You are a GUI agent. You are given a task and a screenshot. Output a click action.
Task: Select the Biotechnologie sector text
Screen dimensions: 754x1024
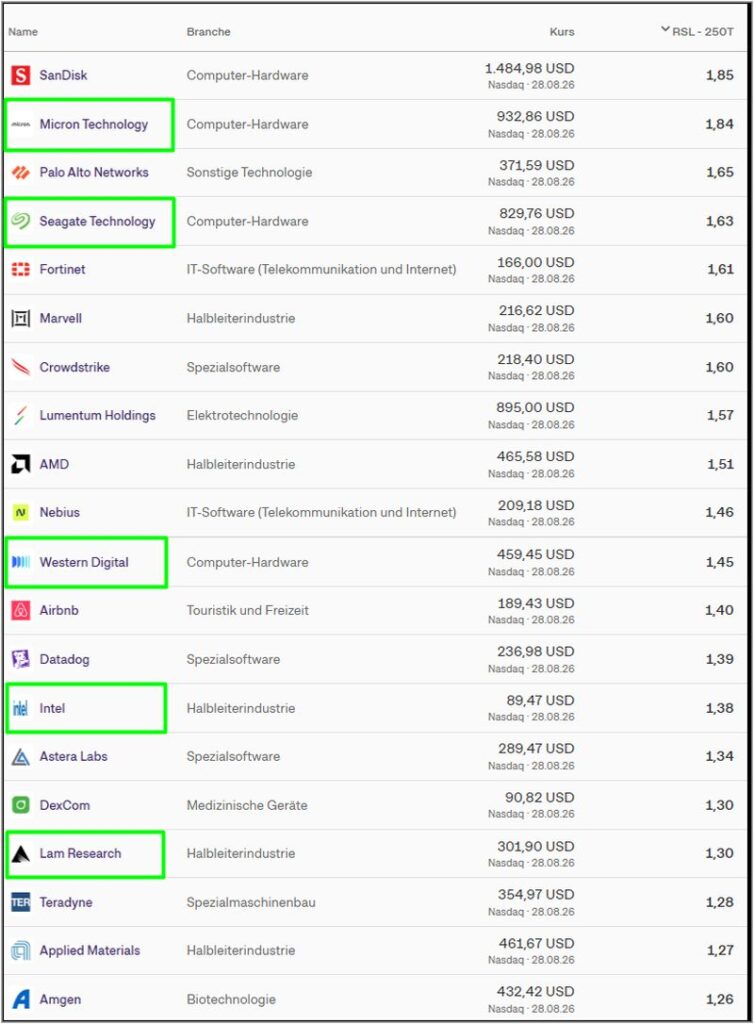(231, 999)
